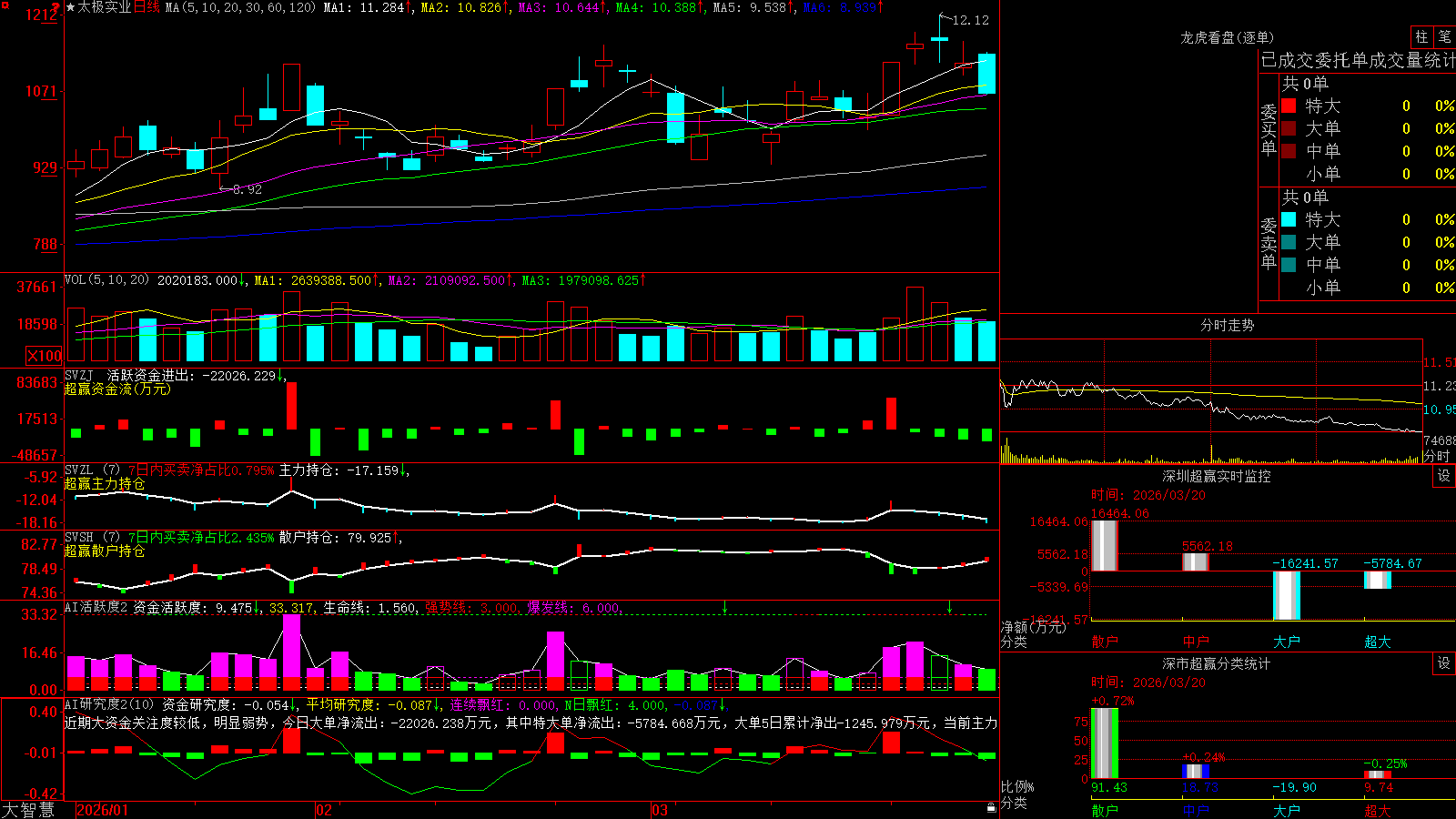Click the lock icon at bottom of chart
Image resolution: width=1456 pixels, height=819 pixels.
pyautogui.click(x=991, y=808)
